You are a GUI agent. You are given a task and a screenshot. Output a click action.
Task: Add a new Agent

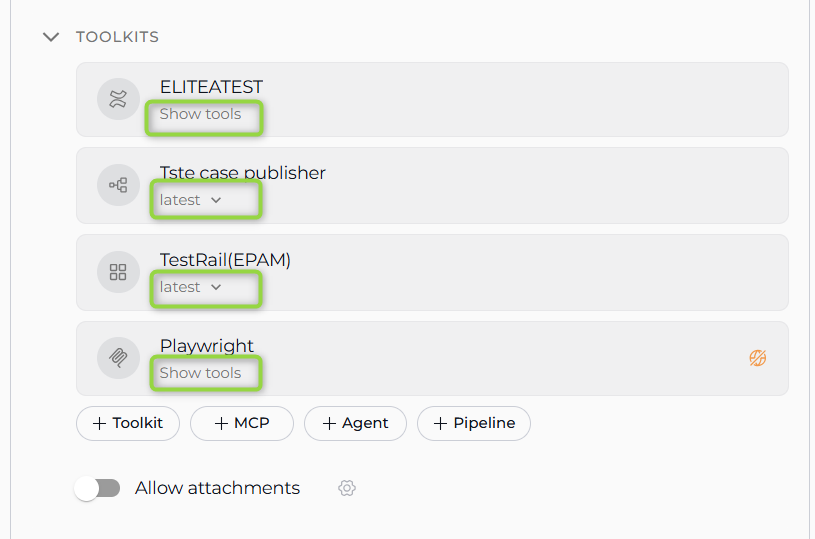pos(355,423)
